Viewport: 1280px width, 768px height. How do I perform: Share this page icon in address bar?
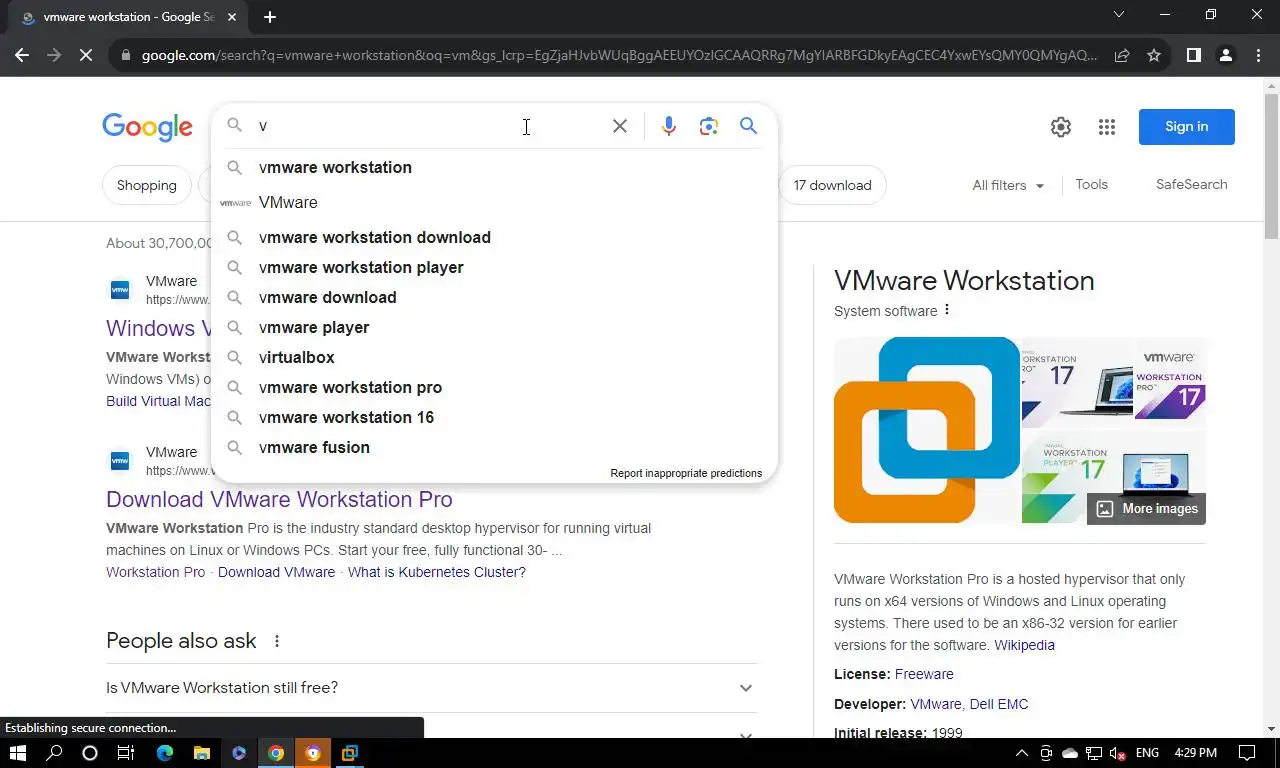[1122, 55]
